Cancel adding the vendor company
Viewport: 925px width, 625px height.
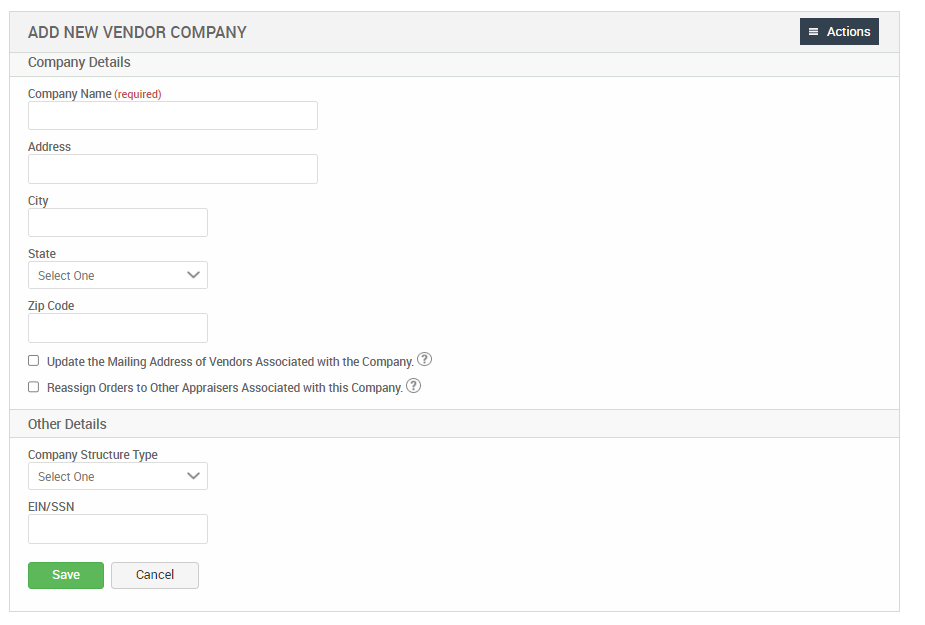coord(154,575)
